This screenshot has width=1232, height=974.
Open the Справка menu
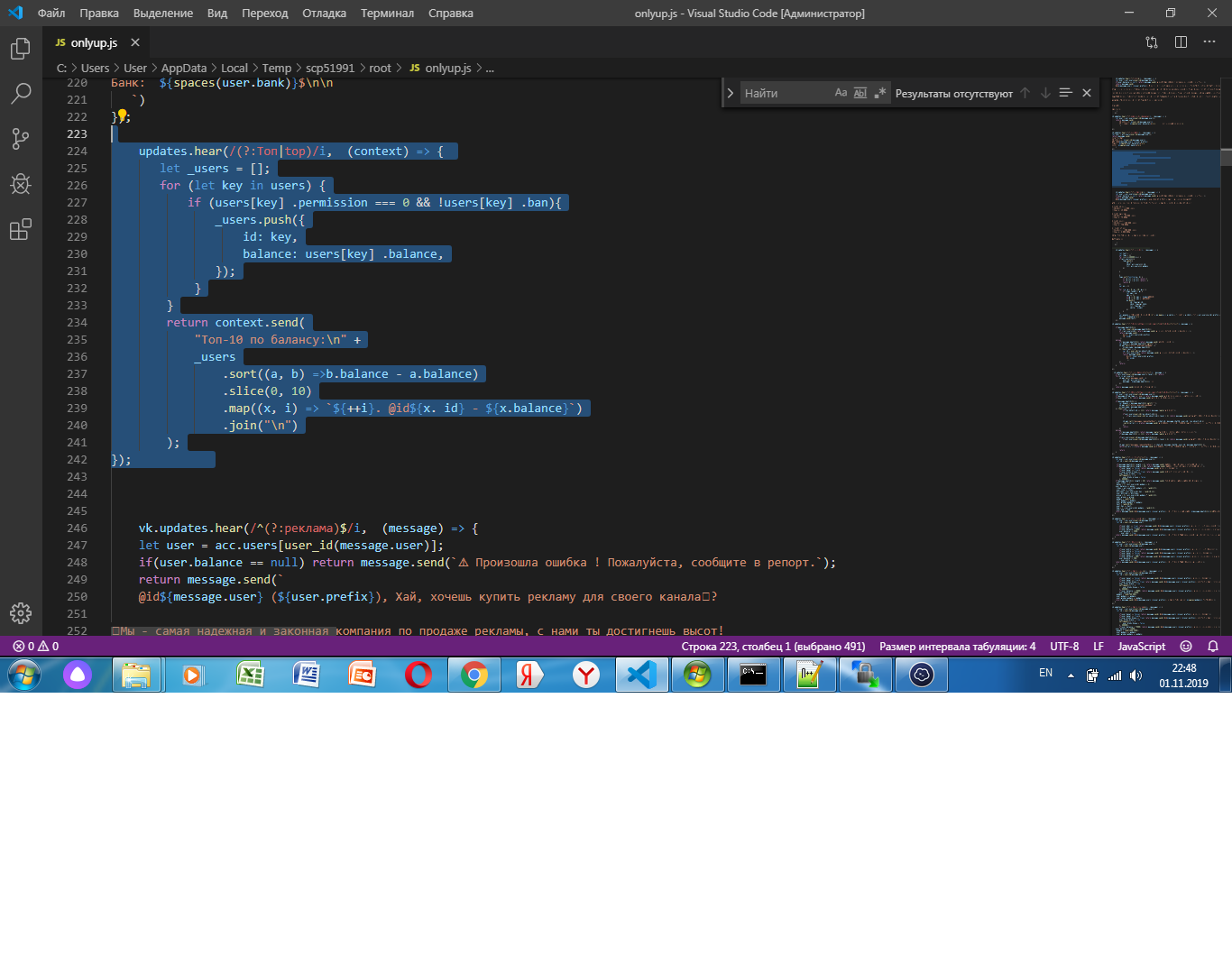pyautogui.click(x=451, y=13)
